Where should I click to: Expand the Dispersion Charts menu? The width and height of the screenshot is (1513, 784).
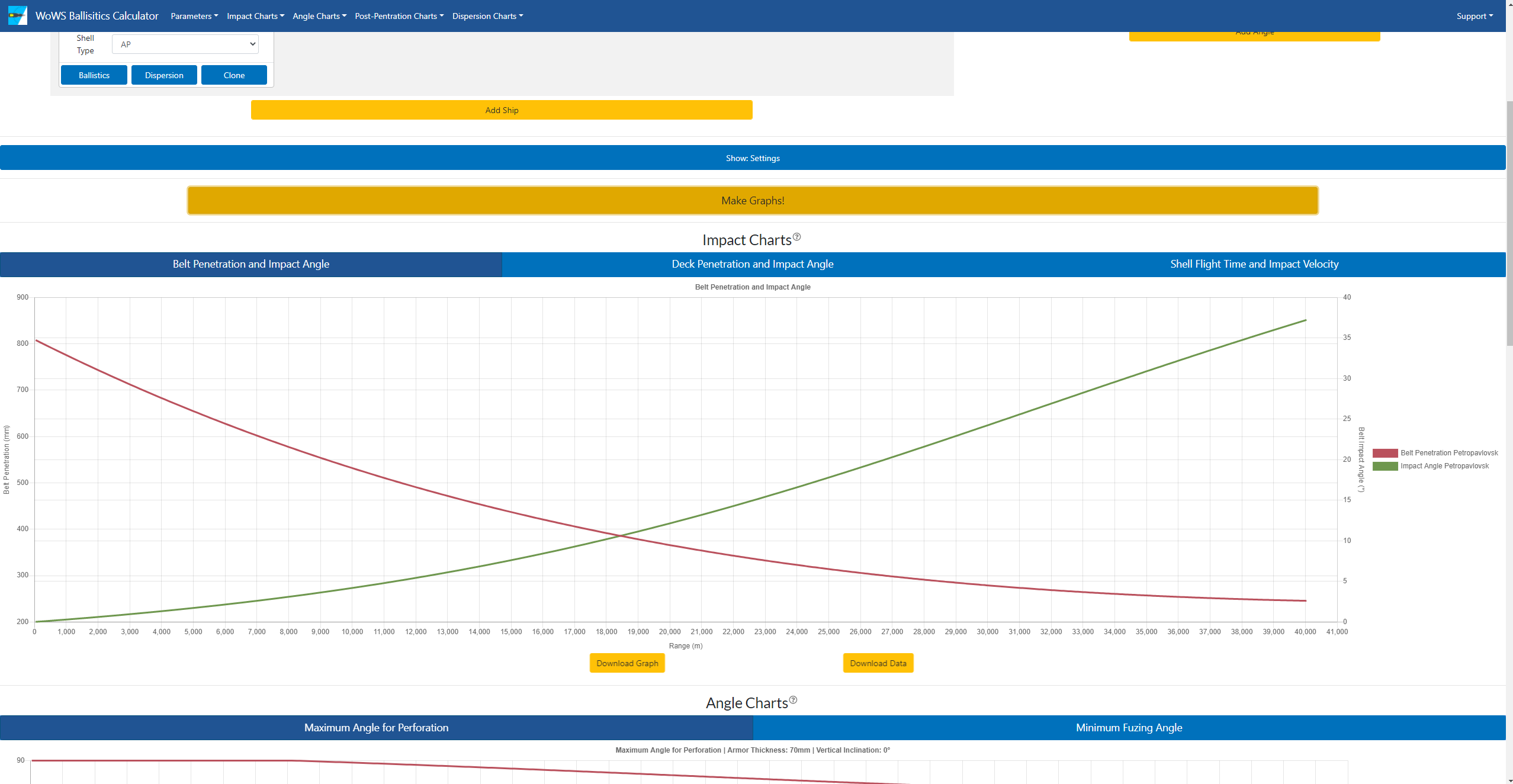coord(487,16)
